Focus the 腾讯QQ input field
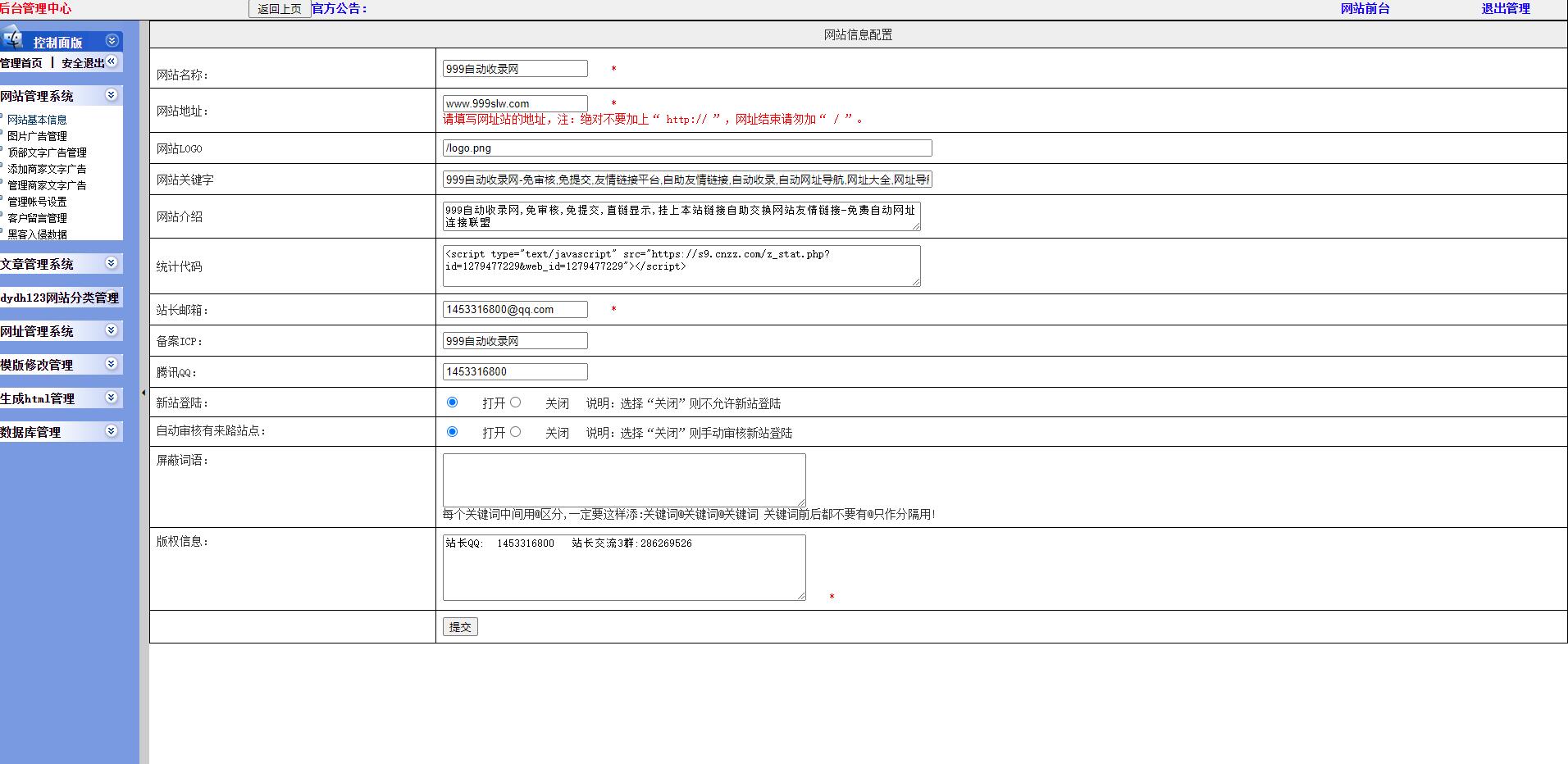 pos(515,372)
